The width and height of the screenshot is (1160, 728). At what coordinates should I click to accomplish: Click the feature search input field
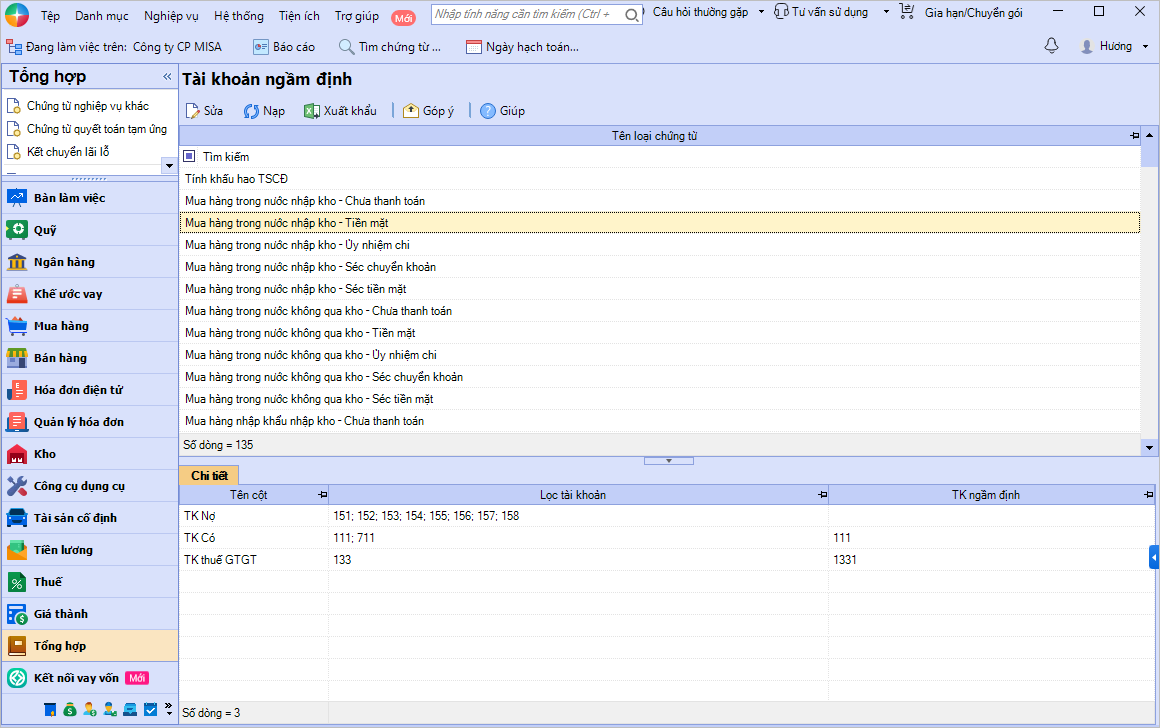pos(528,15)
